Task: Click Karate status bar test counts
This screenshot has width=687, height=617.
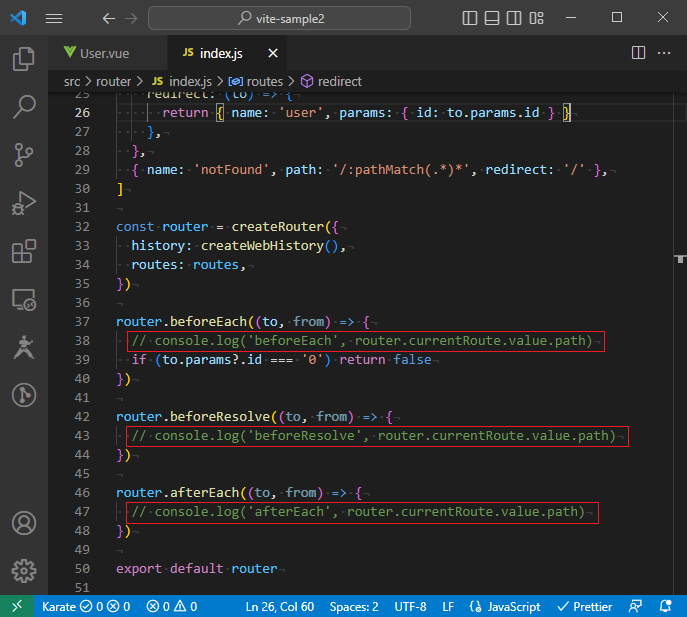Action: (x=86, y=606)
